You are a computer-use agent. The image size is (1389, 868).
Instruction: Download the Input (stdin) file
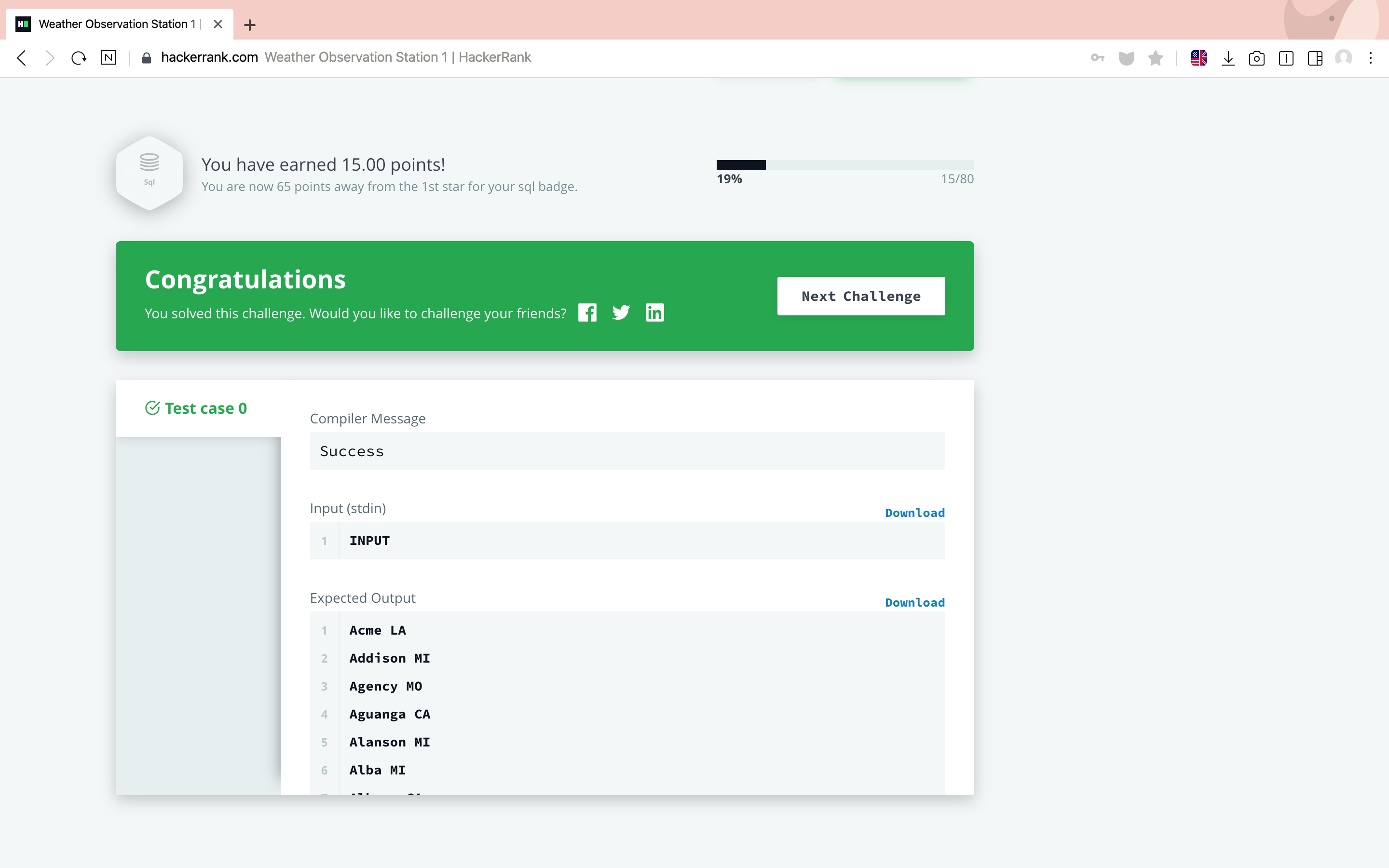click(x=914, y=513)
